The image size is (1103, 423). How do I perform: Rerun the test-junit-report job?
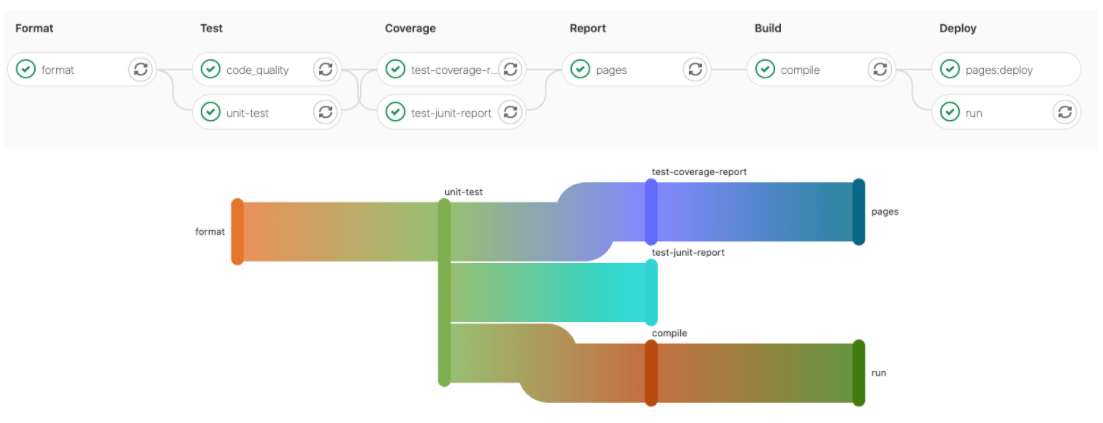point(510,112)
